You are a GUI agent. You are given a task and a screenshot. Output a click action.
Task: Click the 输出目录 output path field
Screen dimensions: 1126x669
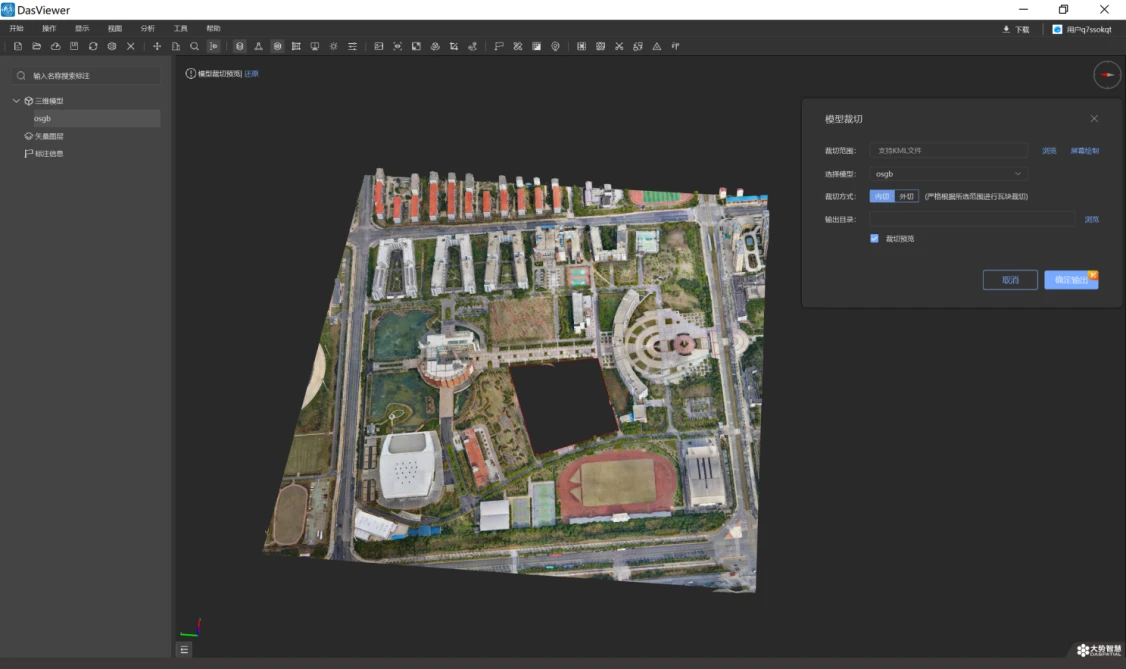pyautogui.click(x=972, y=219)
